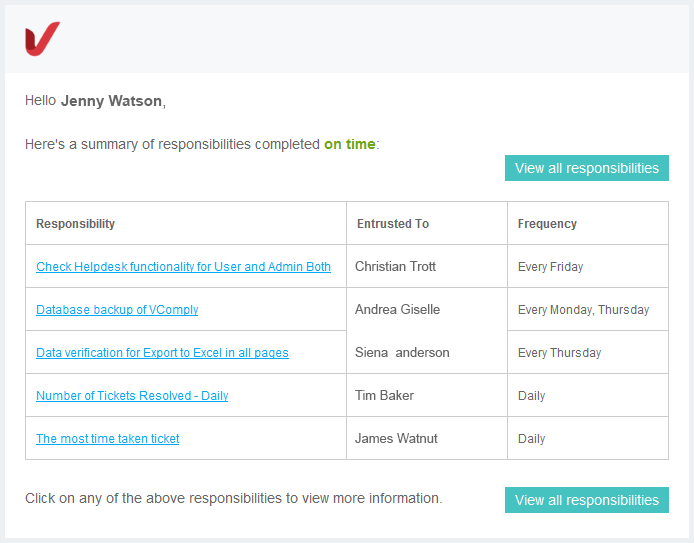Click the bottom View all responsibilities button
Screen dimensions: 694x543
[x=586, y=500]
